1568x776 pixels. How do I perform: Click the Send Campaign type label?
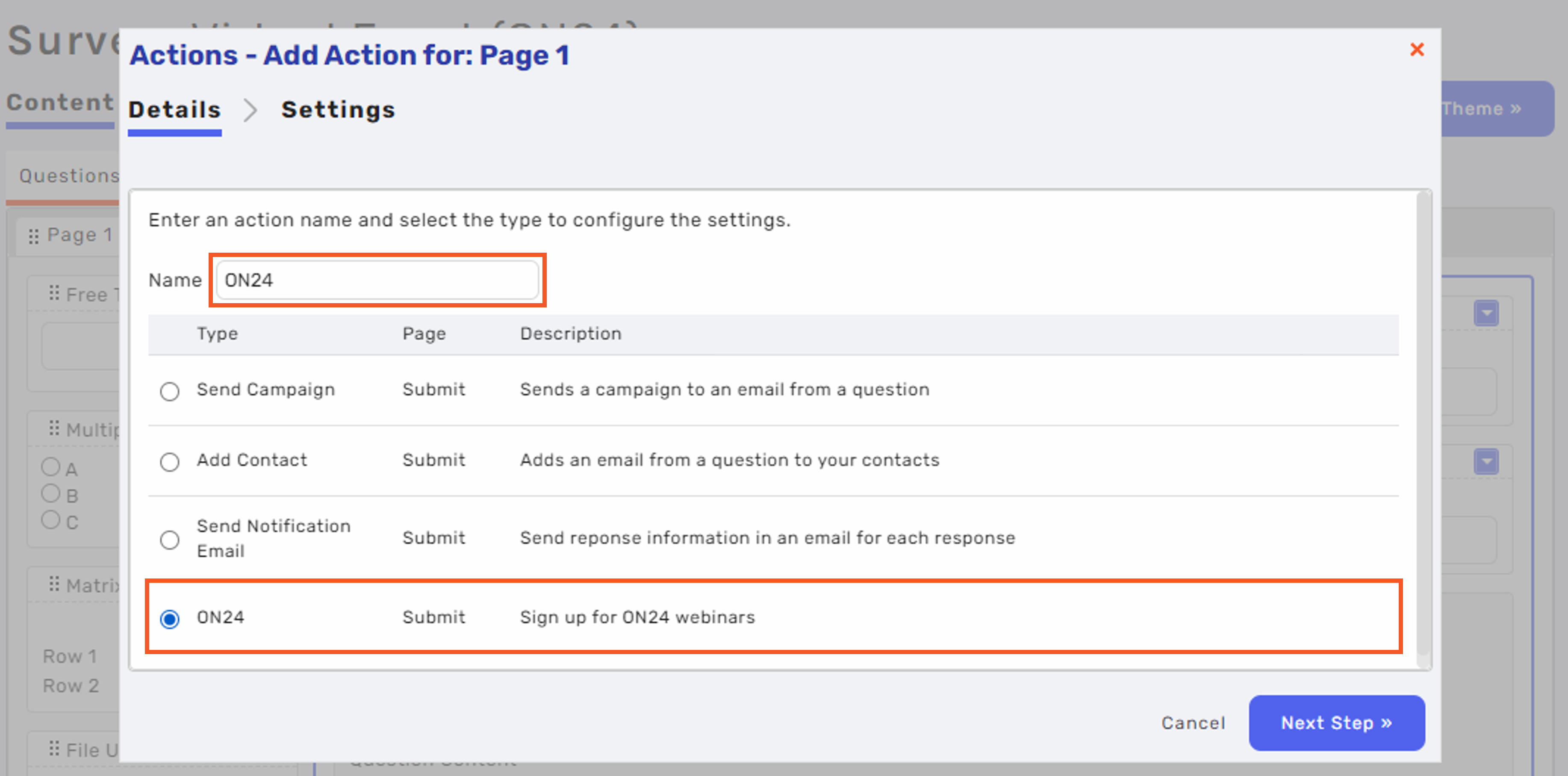(x=265, y=389)
